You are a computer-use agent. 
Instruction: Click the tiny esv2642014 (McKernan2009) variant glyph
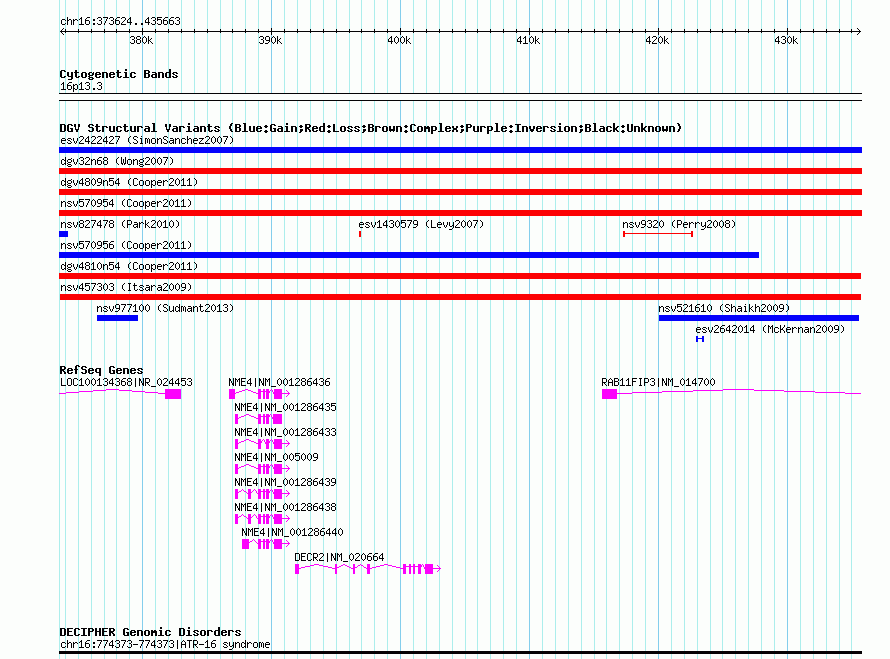tap(700, 339)
